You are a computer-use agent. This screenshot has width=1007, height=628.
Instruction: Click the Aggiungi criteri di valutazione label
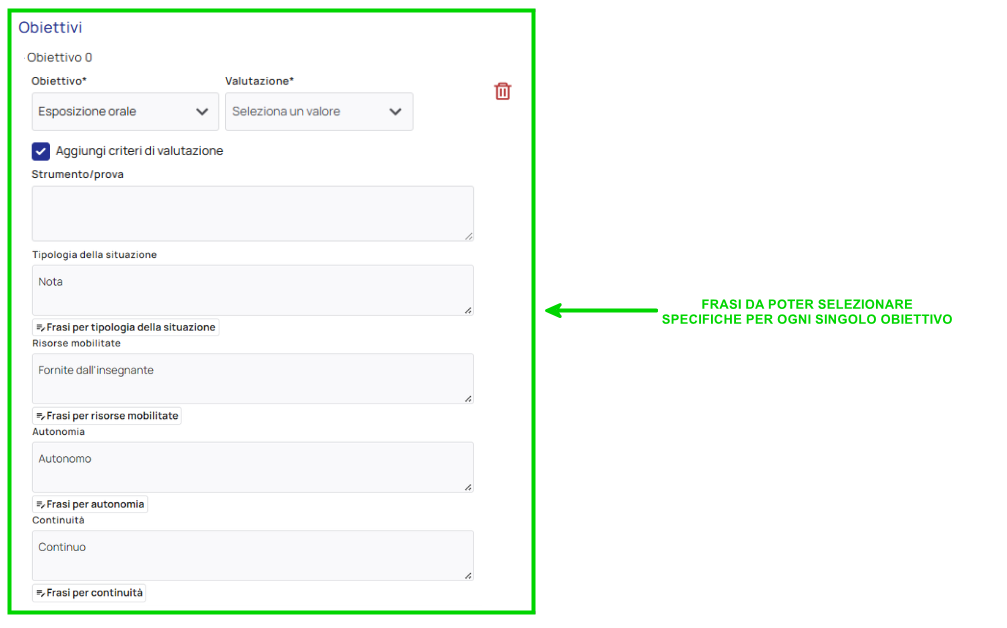pos(139,151)
